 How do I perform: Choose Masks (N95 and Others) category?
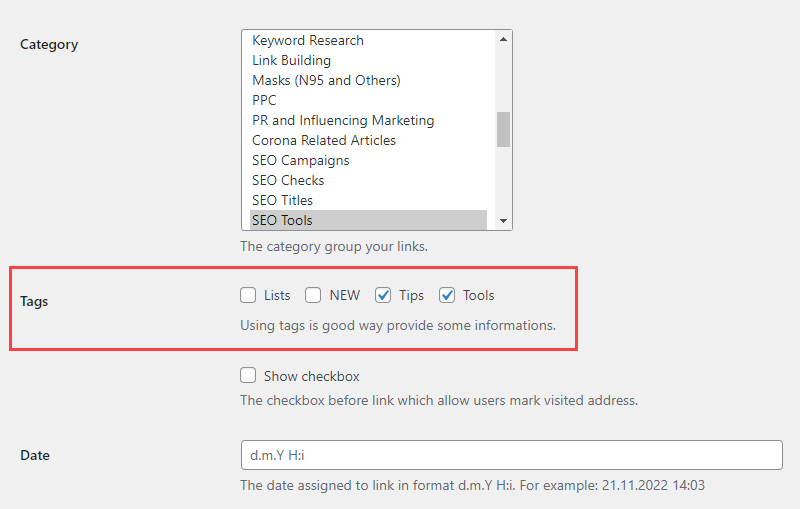point(326,81)
